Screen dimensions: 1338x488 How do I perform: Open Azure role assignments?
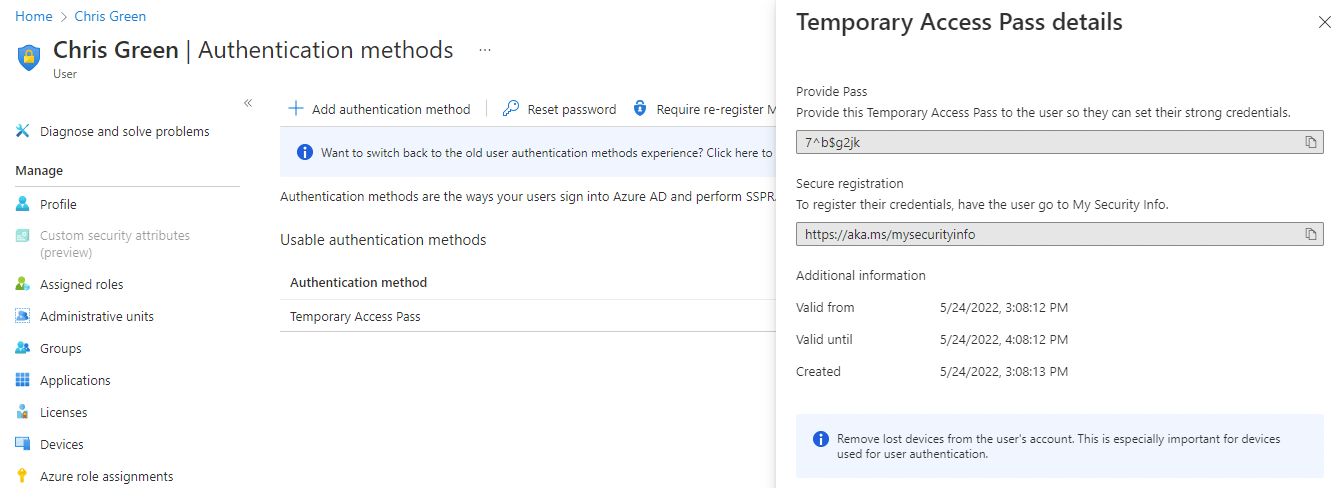106,477
